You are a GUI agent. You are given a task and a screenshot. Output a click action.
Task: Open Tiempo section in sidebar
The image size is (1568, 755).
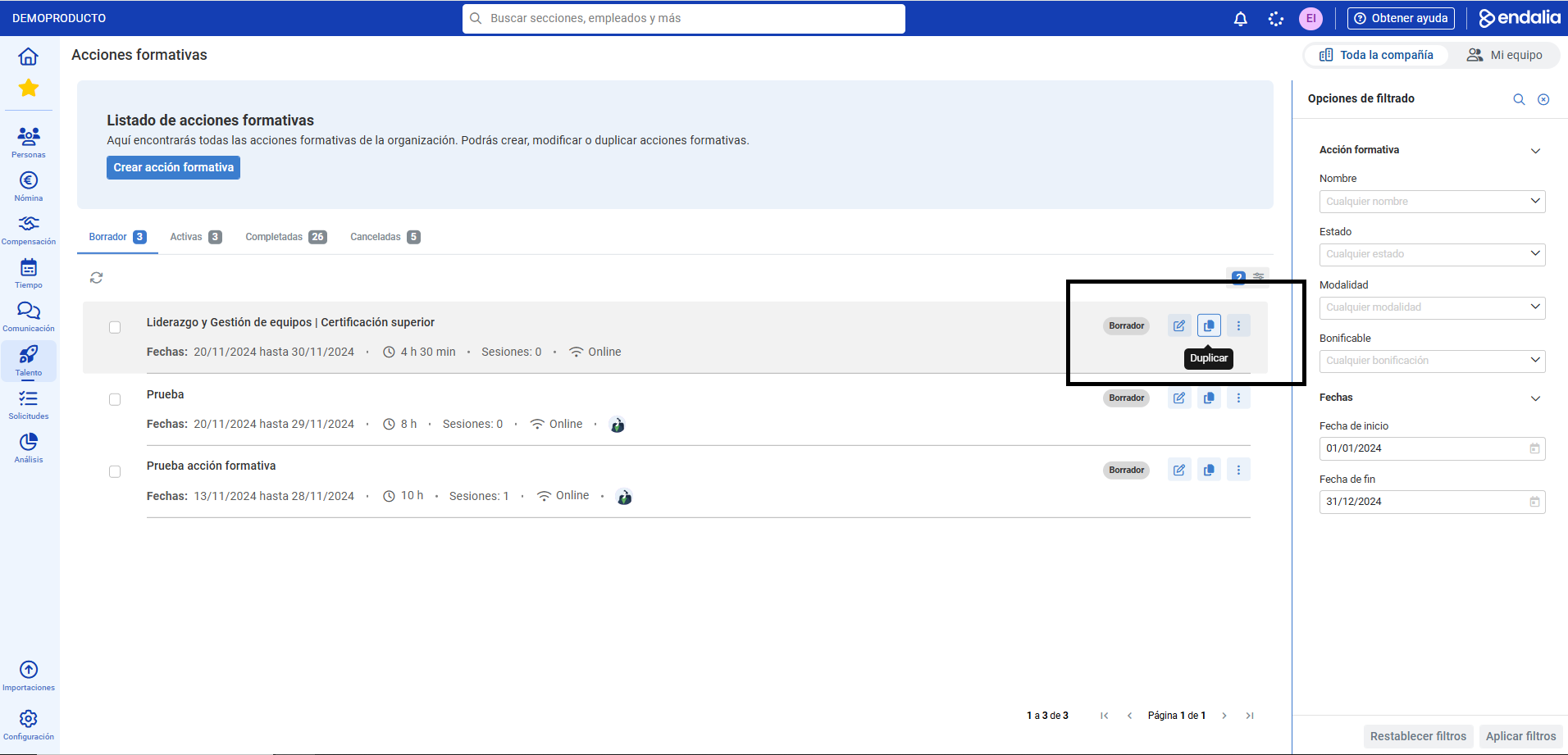point(29,273)
